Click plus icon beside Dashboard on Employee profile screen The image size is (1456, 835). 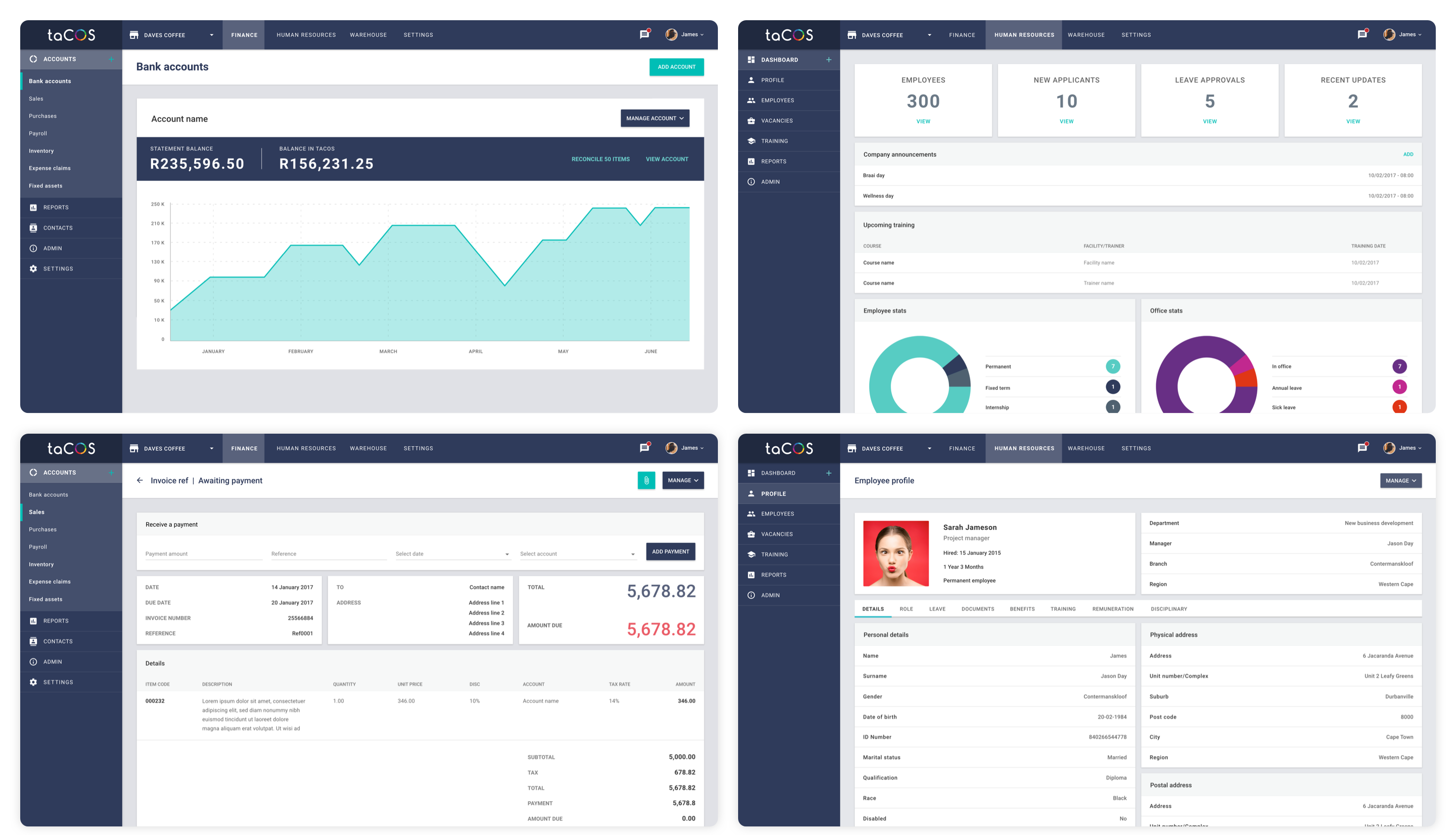point(828,473)
